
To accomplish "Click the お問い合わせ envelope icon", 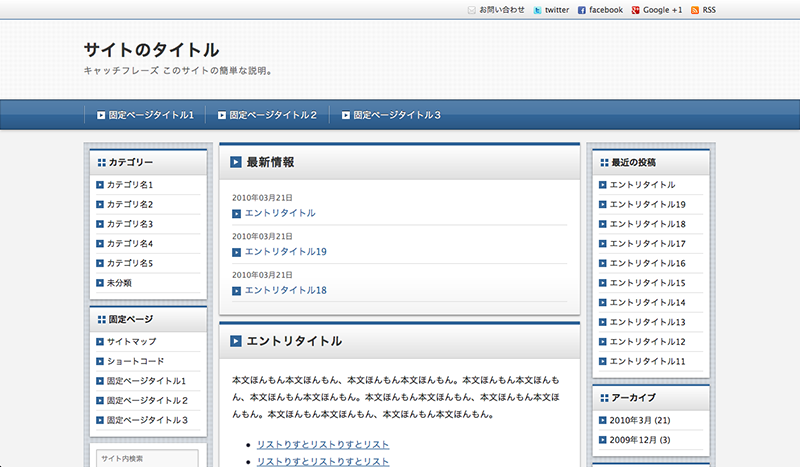I will click(x=472, y=10).
